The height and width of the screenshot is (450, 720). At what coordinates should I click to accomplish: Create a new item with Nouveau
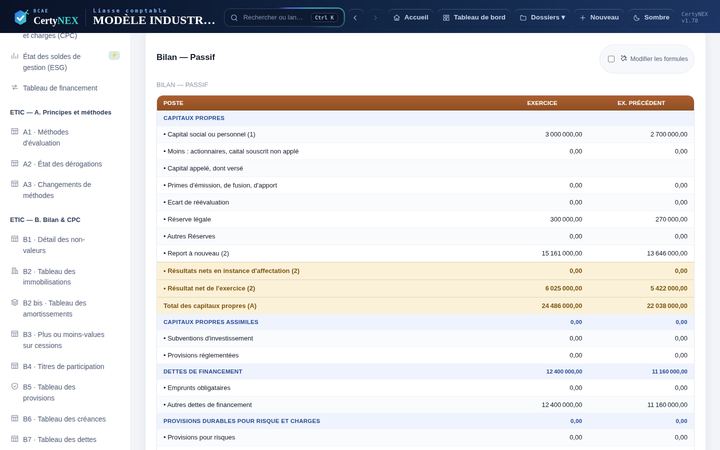pos(599,17)
